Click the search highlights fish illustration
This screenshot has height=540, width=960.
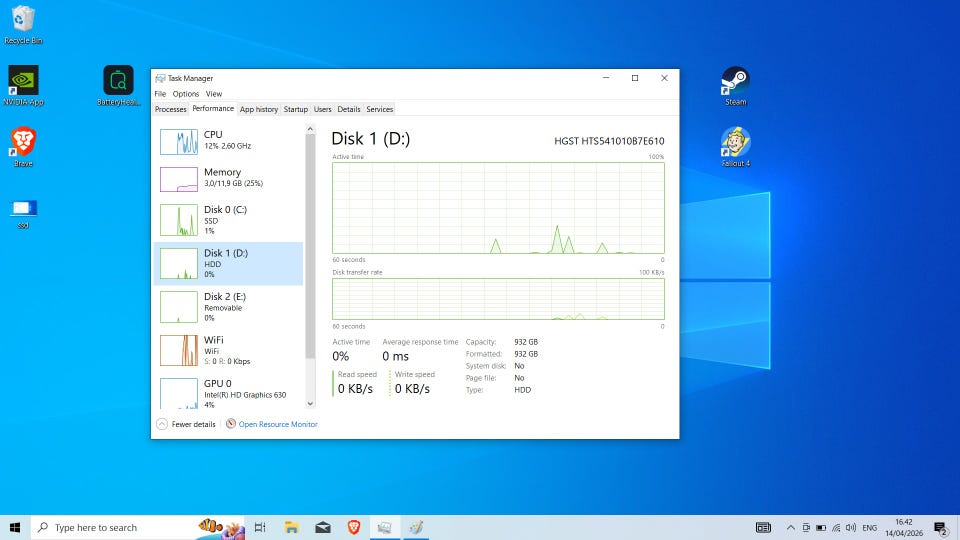coord(221,527)
